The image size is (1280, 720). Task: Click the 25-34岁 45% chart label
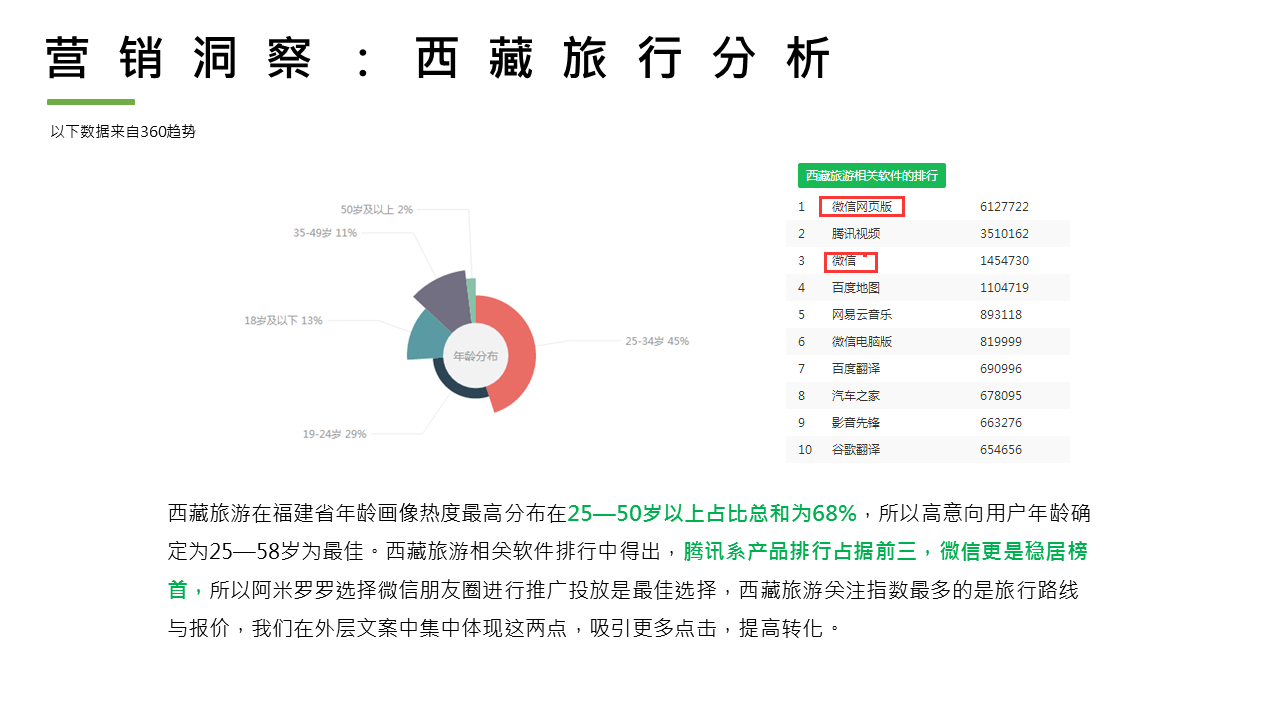(x=657, y=341)
